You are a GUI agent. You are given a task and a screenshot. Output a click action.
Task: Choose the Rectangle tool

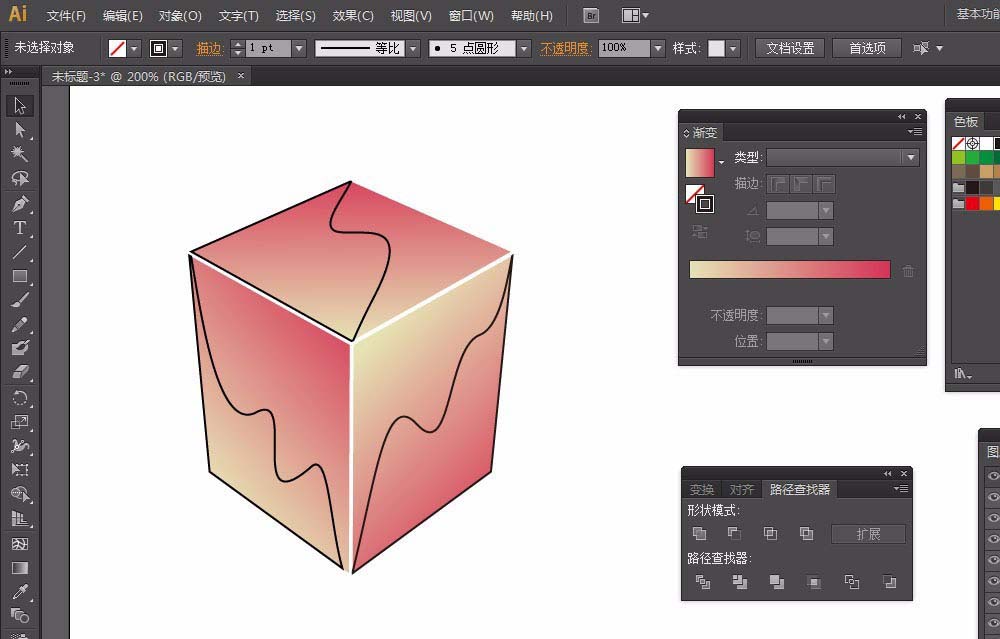pos(19,276)
